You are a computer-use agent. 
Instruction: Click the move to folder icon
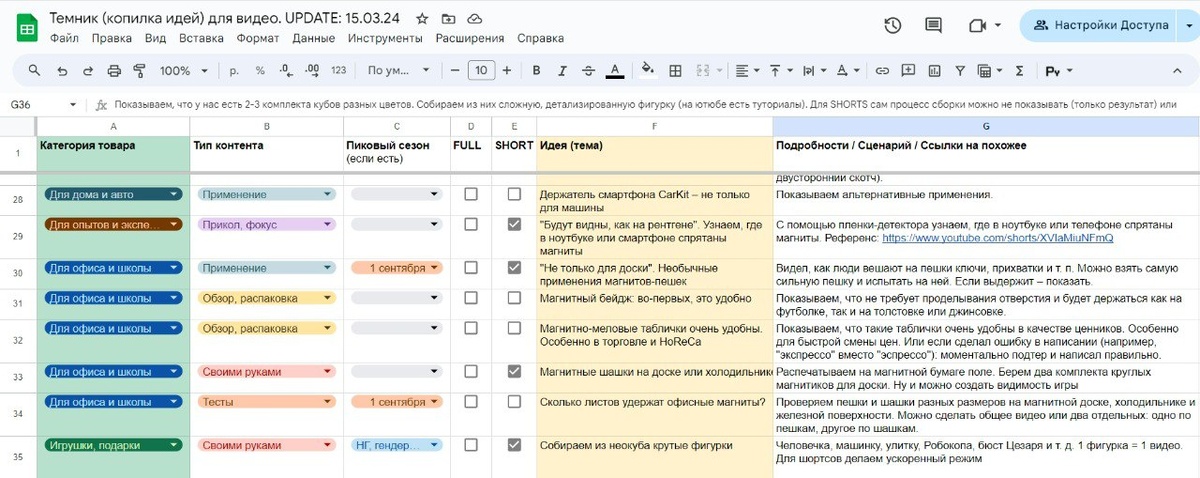coord(448,18)
